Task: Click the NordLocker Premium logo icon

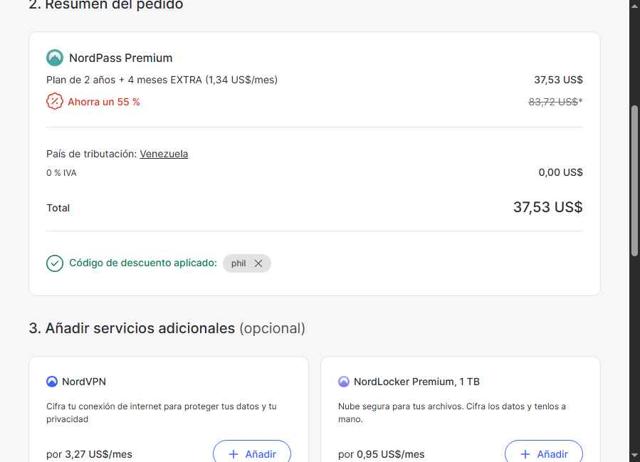Action: coord(344,381)
